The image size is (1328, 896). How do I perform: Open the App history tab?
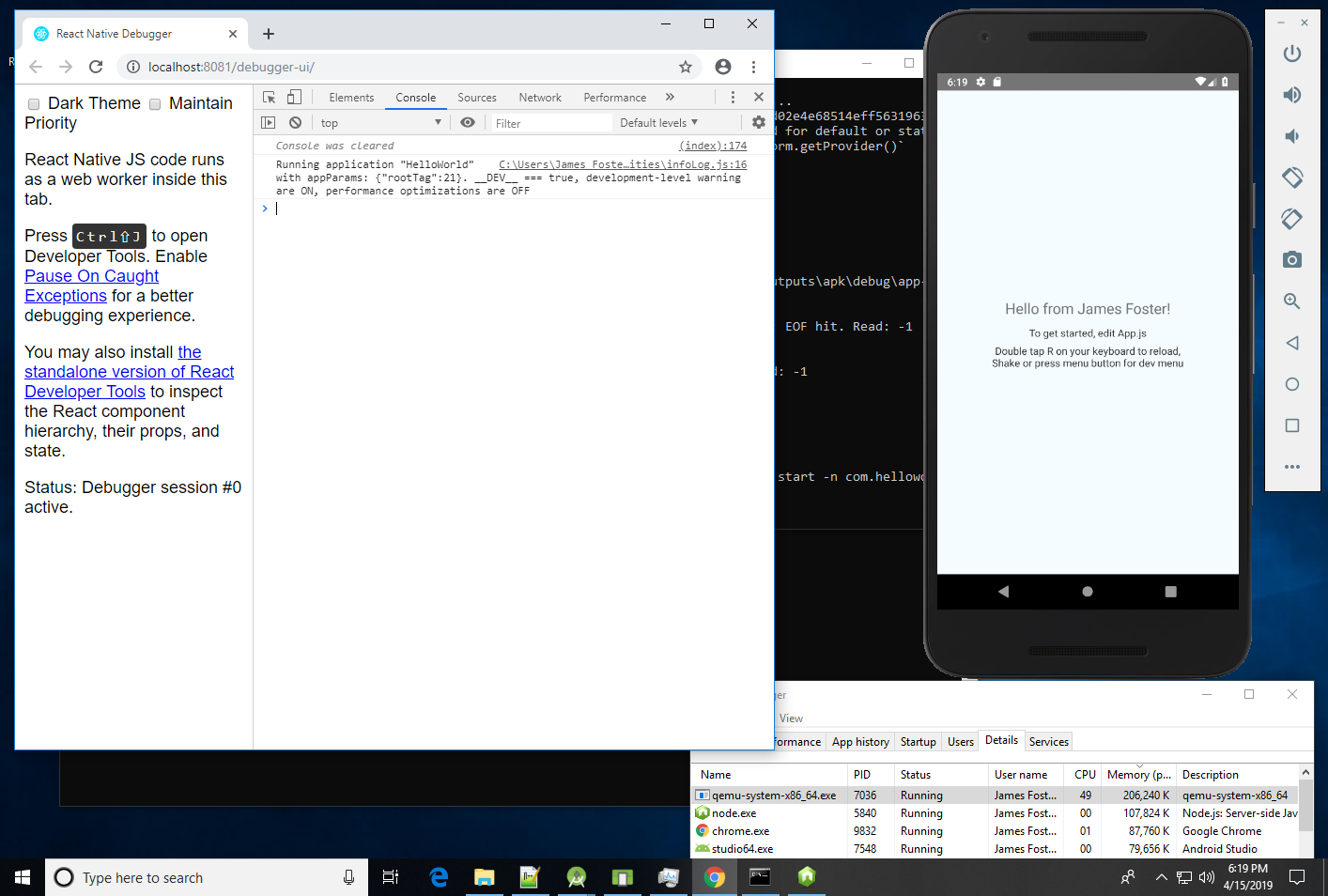(860, 742)
